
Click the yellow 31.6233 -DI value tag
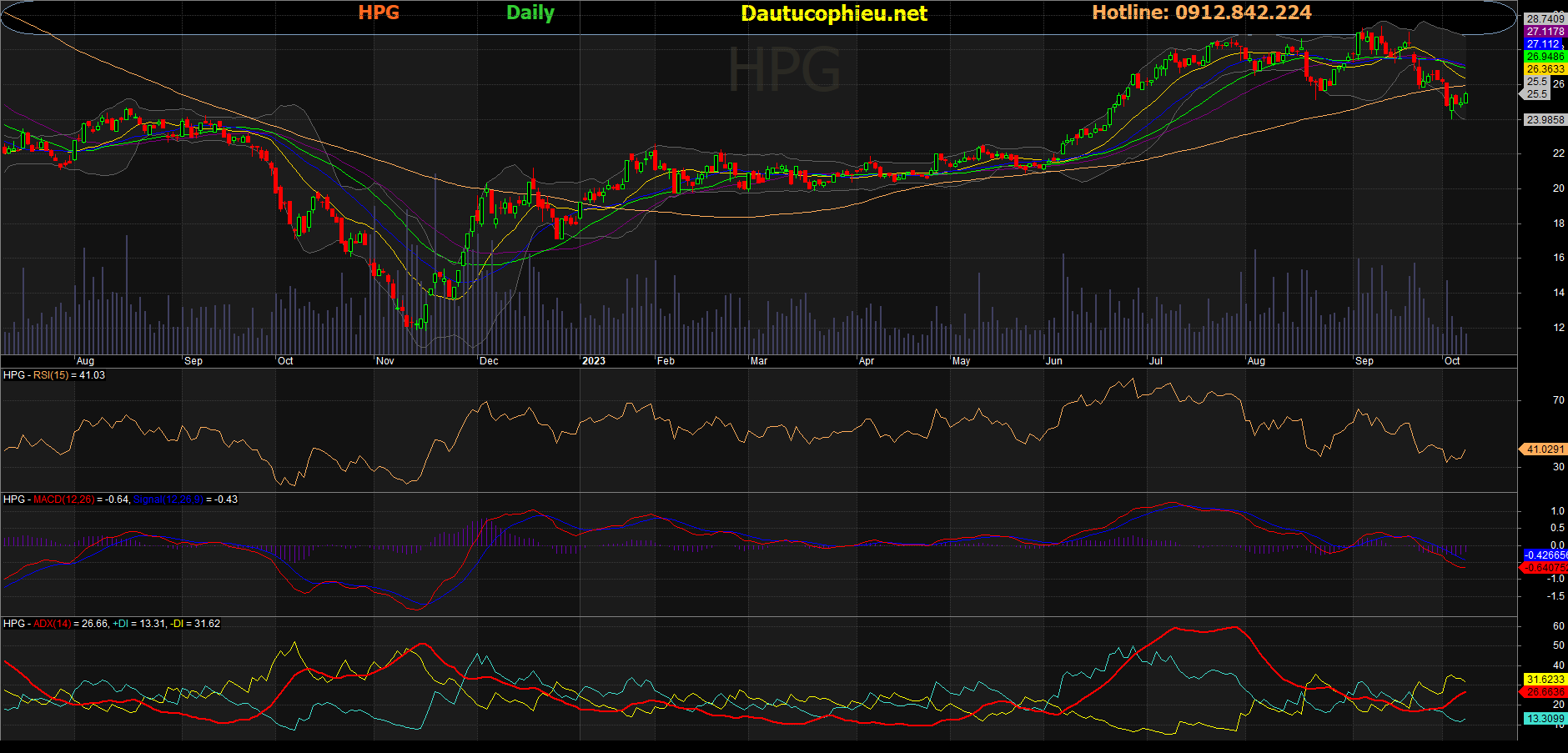1545,680
